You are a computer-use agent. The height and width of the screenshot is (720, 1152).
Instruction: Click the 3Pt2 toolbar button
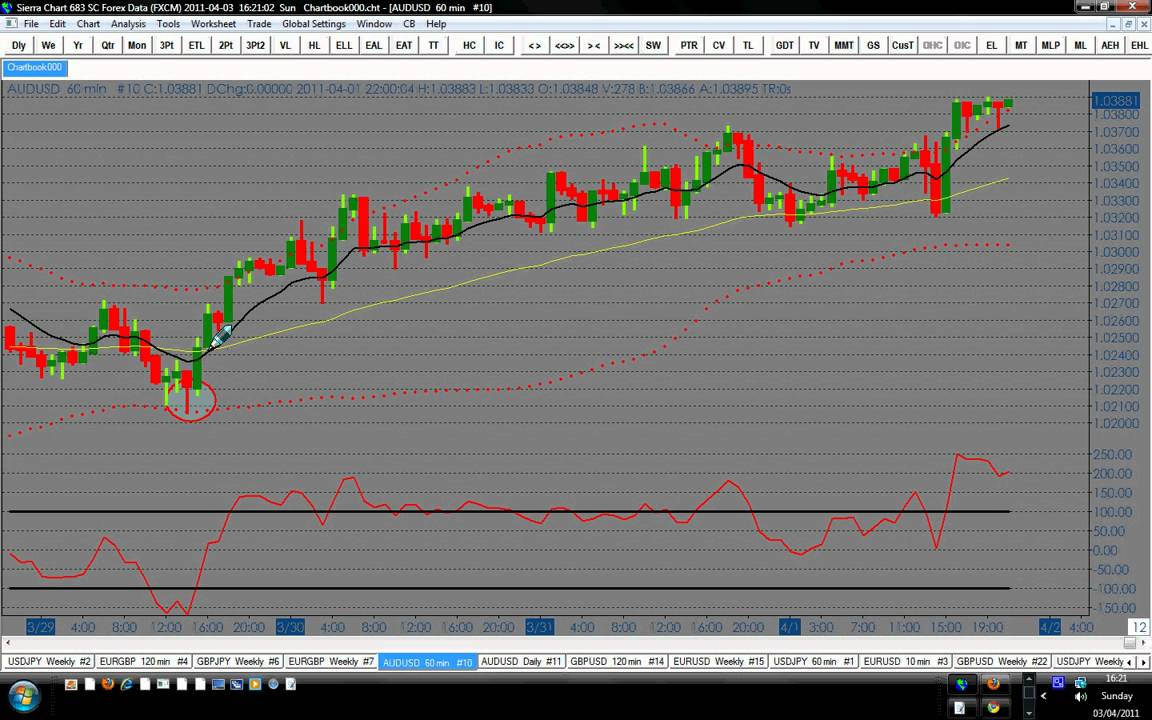click(255, 46)
